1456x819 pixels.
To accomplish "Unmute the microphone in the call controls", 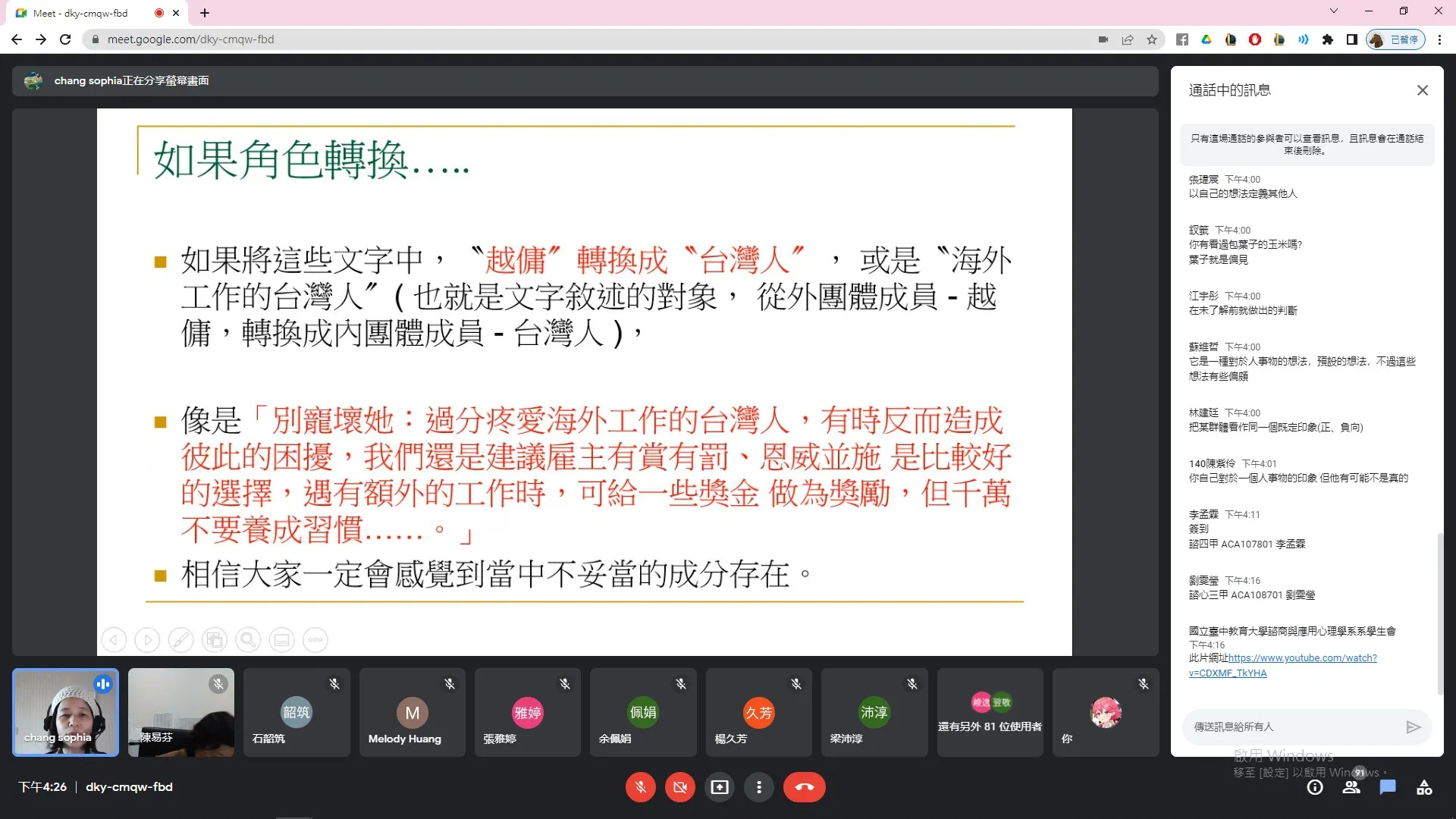I will 641,787.
